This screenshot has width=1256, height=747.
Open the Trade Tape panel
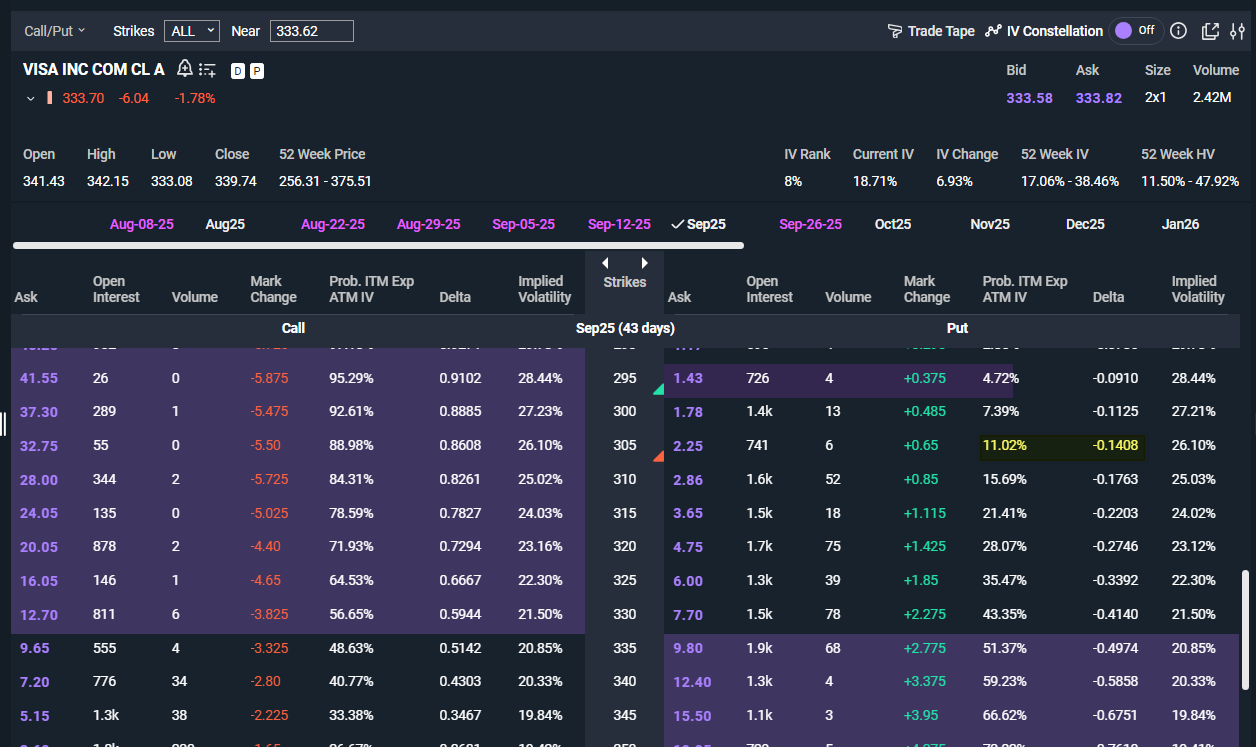pyautogui.click(x=931, y=31)
